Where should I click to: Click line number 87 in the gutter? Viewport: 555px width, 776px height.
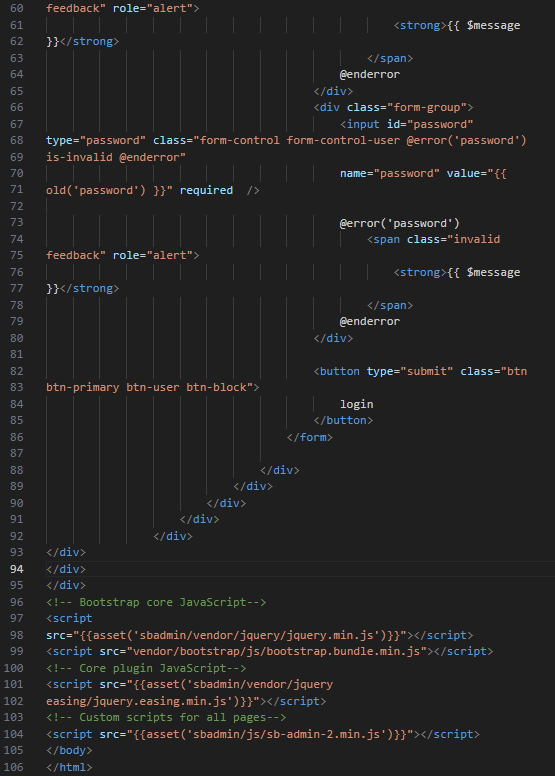coord(16,453)
